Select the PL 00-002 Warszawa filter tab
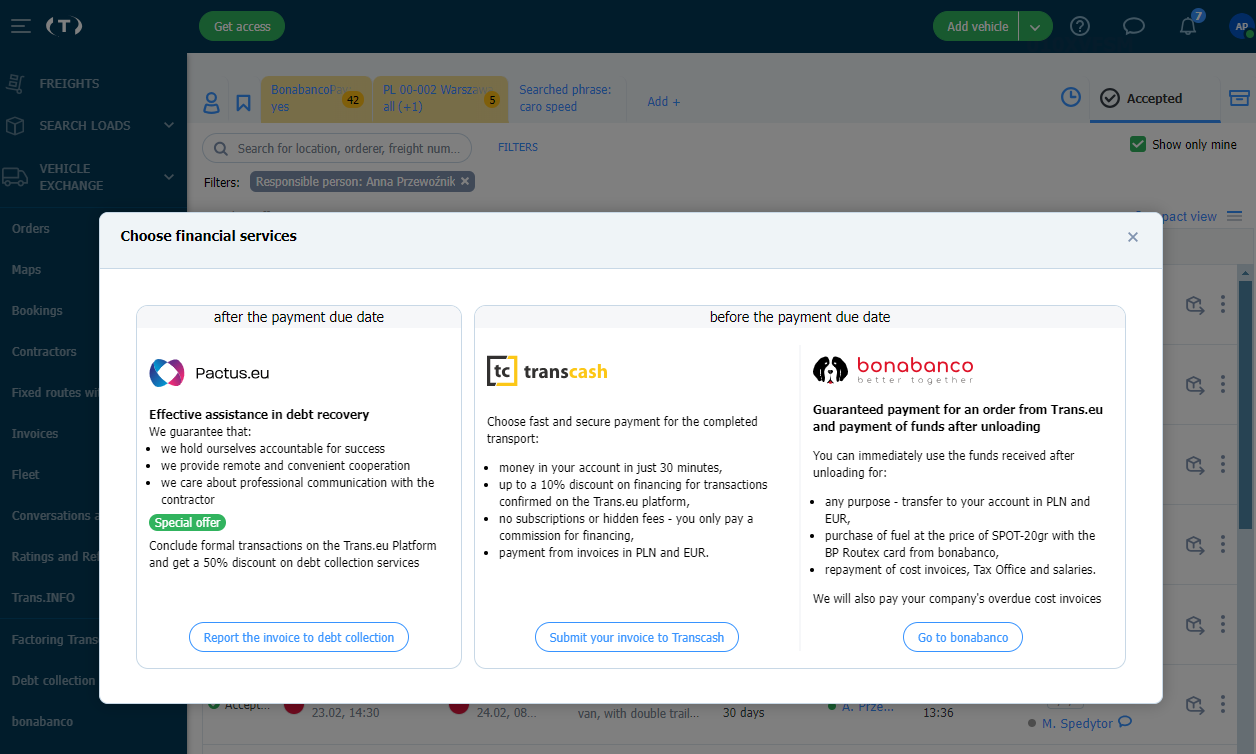The image size is (1256, 754). pos(441,98)
